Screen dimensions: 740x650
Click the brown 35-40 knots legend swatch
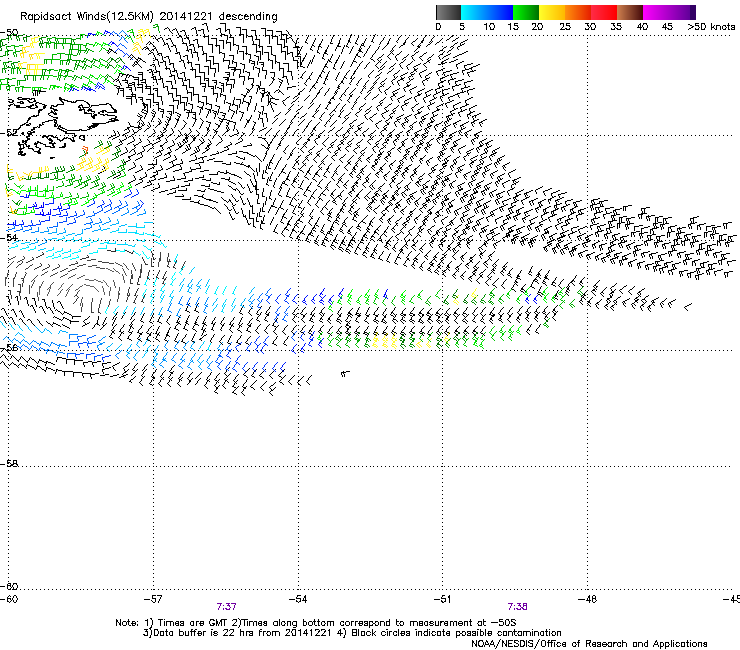(630, 12)
